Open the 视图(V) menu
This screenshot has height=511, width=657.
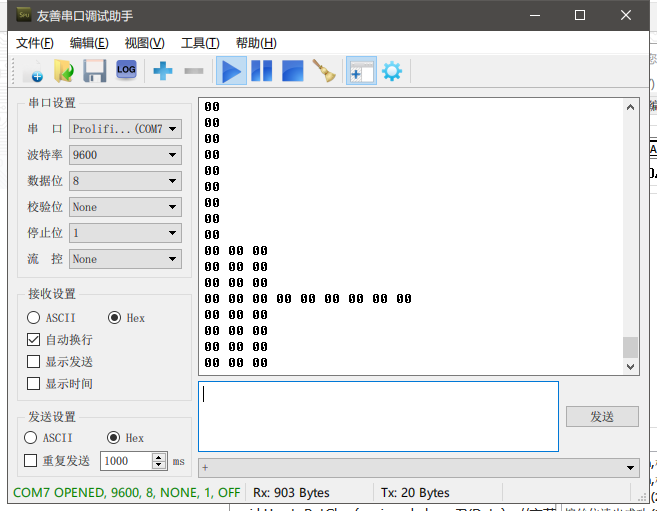coord(145,43)
